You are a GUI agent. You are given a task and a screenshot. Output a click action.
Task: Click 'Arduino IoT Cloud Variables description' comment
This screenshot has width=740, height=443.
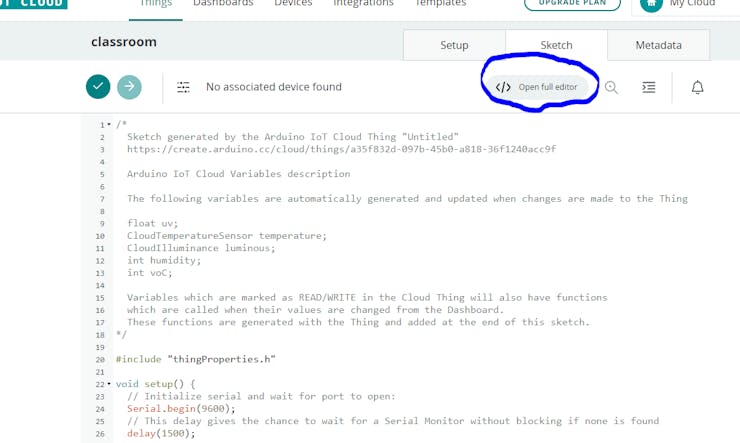pyautogui.click(x=239, y=174)
